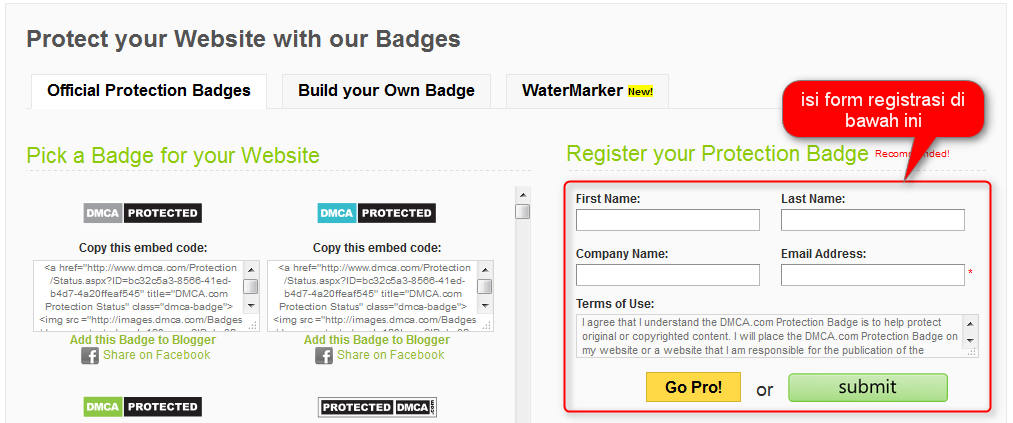The height and width of the screenshot is (423, 1013).
Task: Switch to Build your Own Badge tab
Action: point(386,91)
